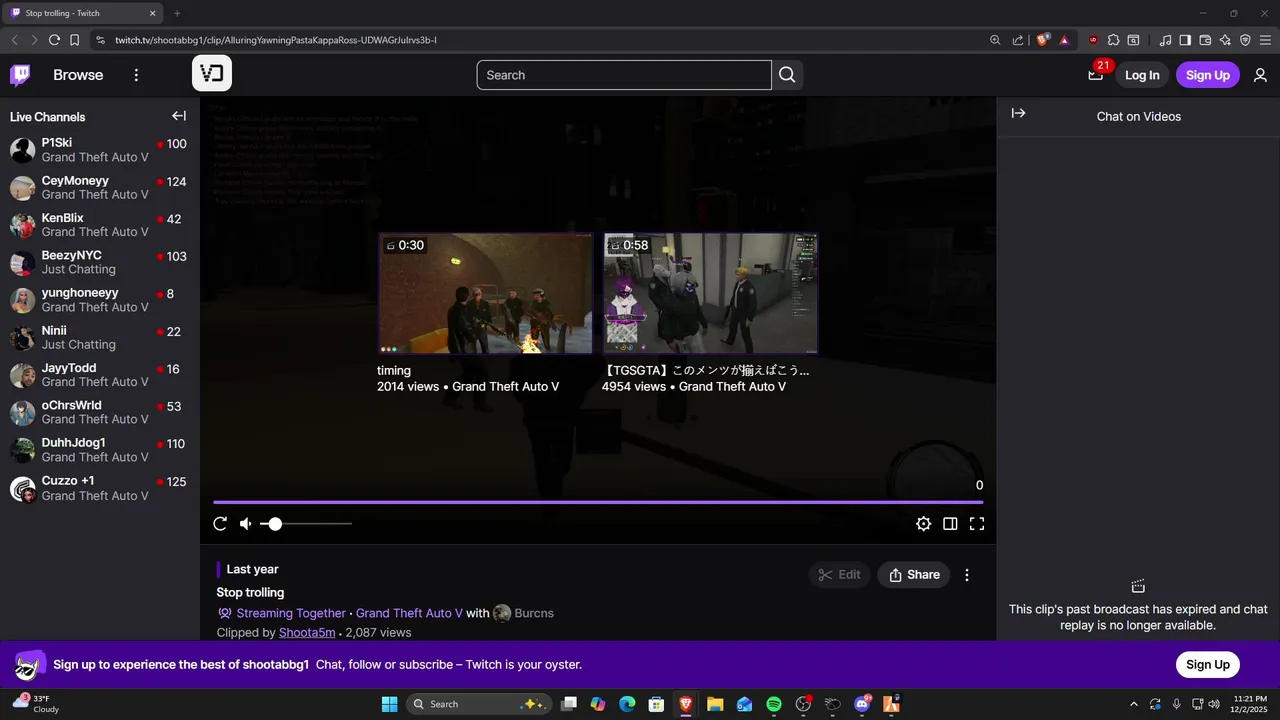
Task: Toggle theatre mode on the player
Action: point(950,524)
